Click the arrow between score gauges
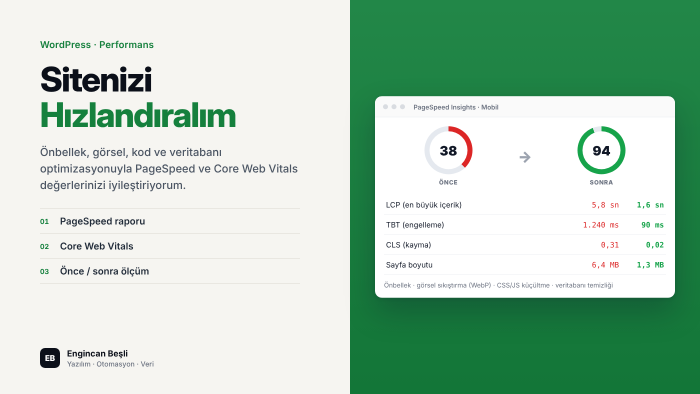 click(x=525, y=157)
